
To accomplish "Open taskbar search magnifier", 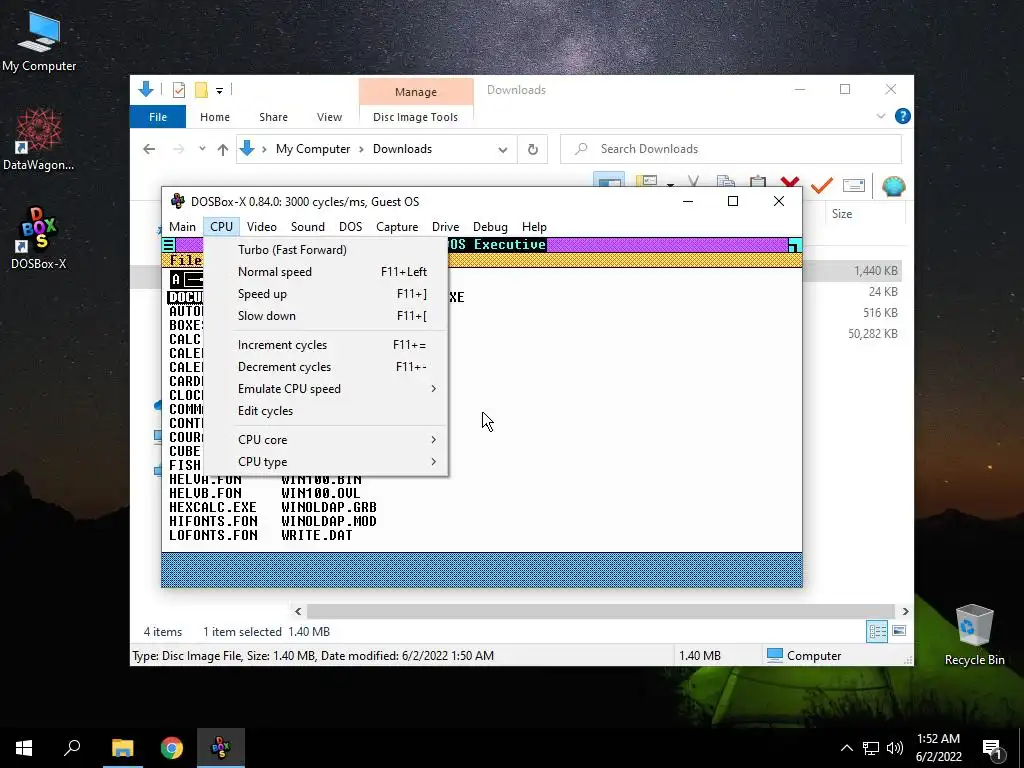I will (x=72, y=748).
